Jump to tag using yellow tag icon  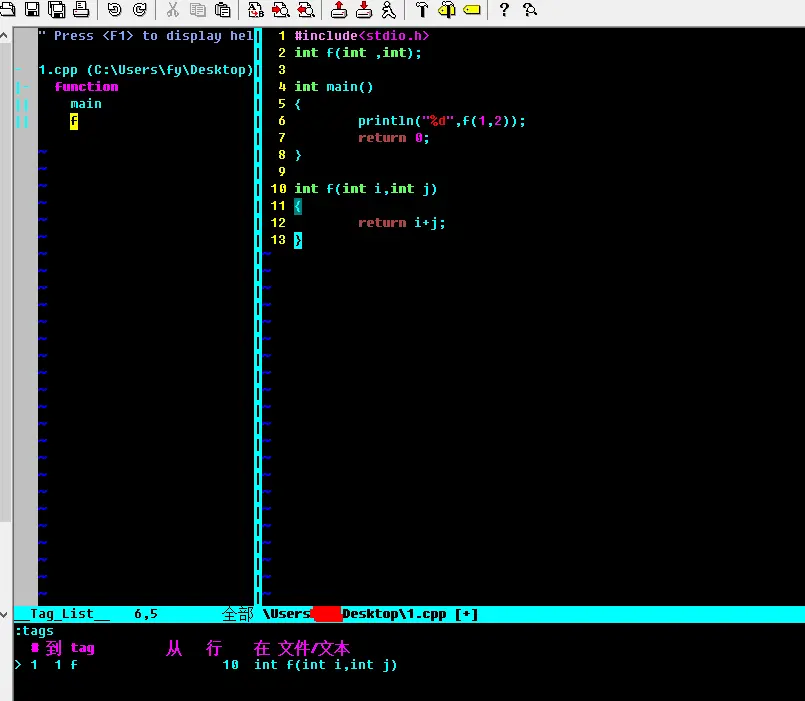(471, 9)
